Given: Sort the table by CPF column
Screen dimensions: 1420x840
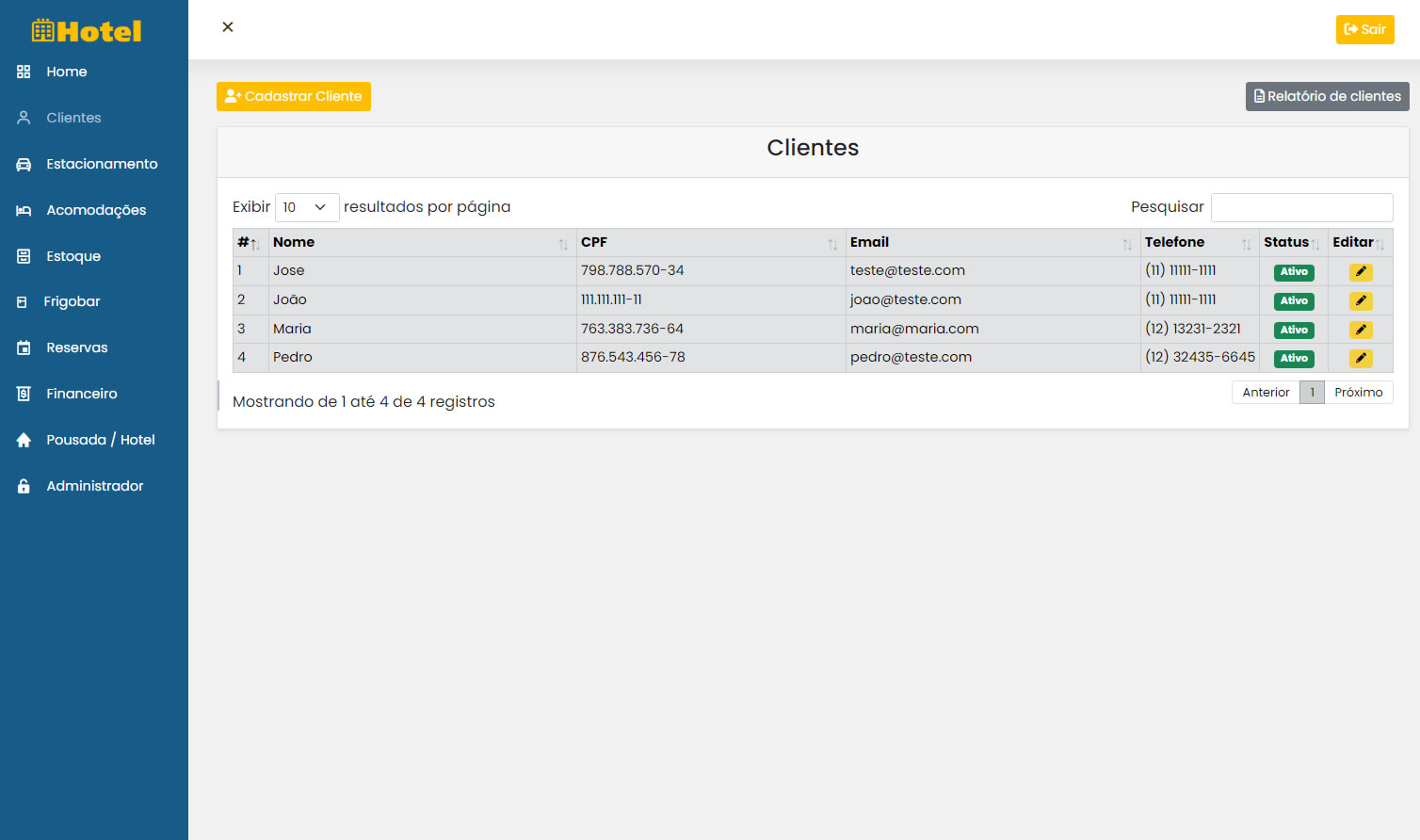Looking at the screenshot, I should point(710,243).
